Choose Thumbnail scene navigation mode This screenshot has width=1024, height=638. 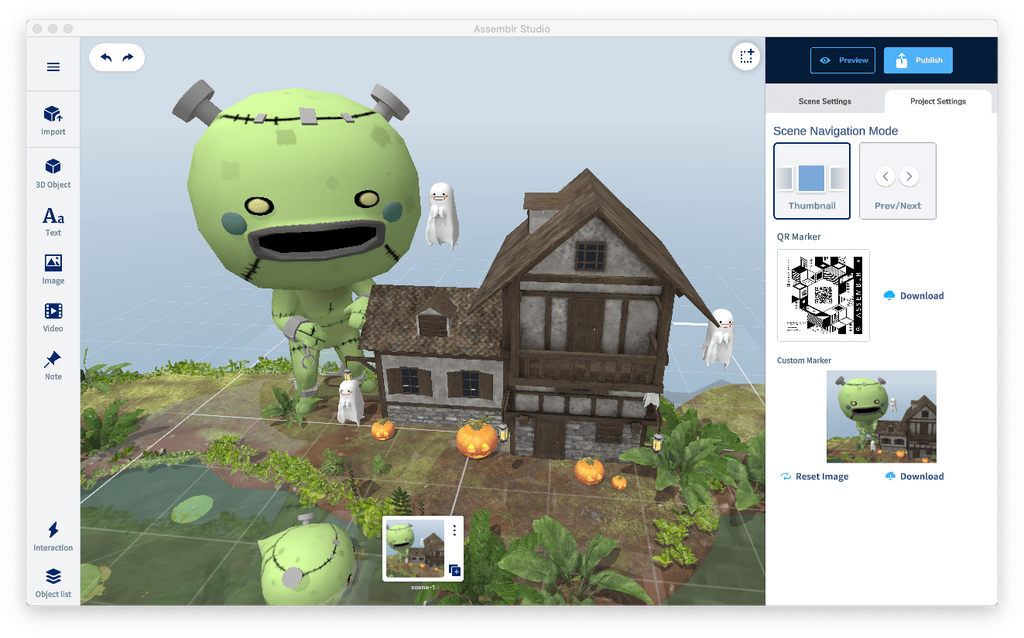(x=812, y=181)
